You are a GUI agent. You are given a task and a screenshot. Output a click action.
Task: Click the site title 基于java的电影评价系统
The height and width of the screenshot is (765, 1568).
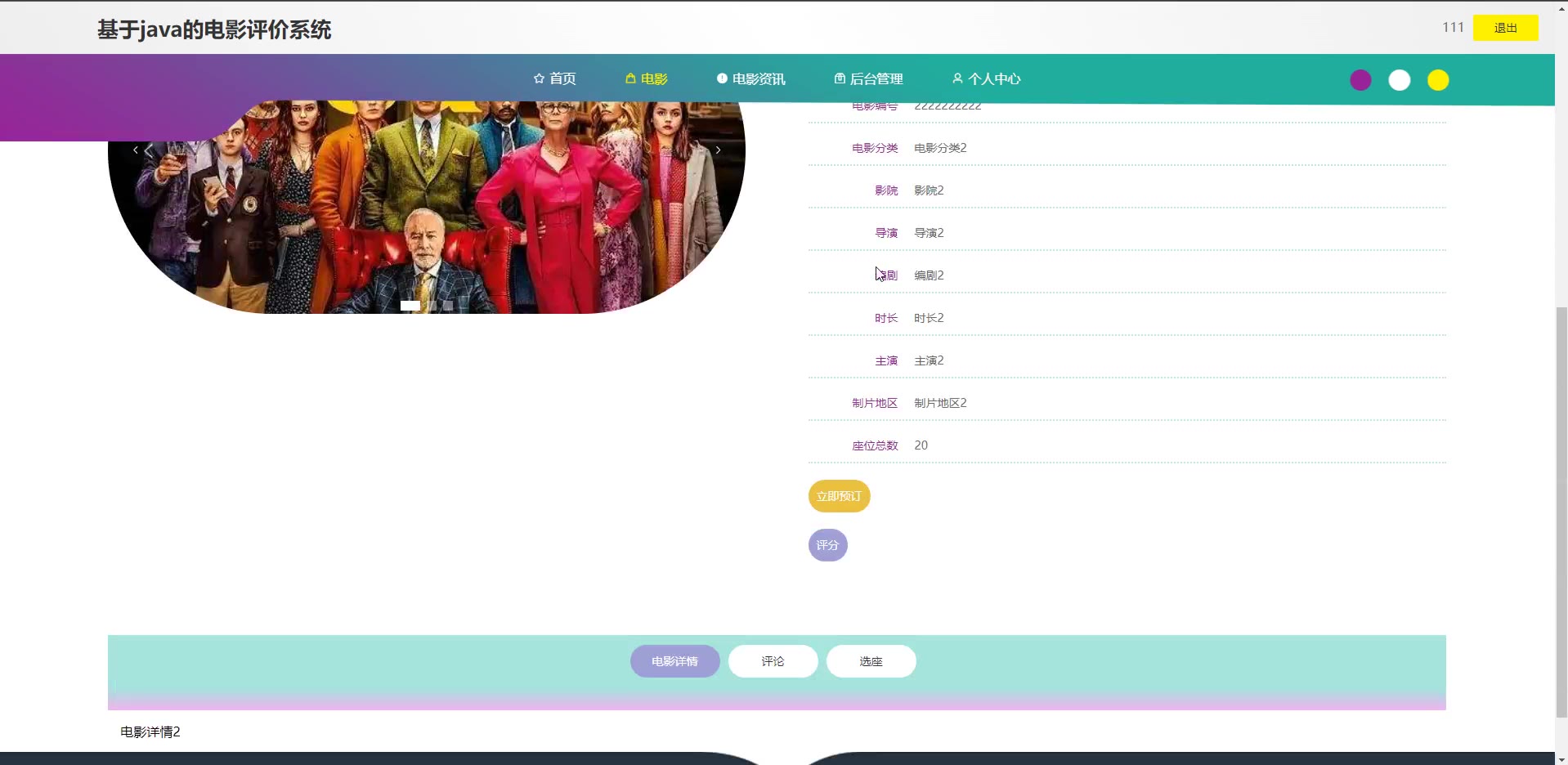[214, 30]
